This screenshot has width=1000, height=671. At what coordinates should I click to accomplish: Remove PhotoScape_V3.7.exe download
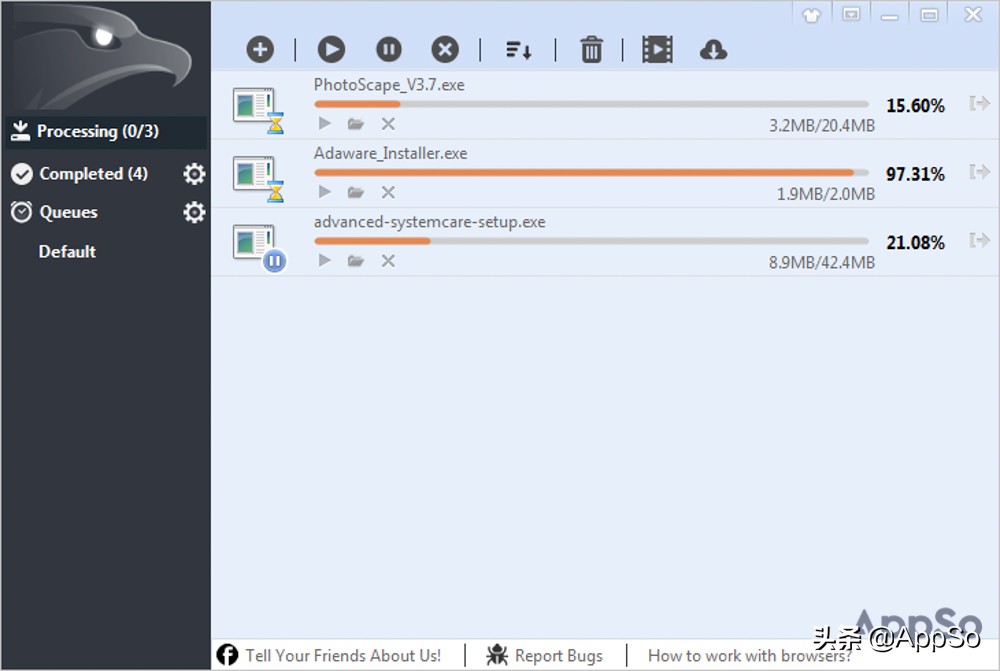coord(388,124)
